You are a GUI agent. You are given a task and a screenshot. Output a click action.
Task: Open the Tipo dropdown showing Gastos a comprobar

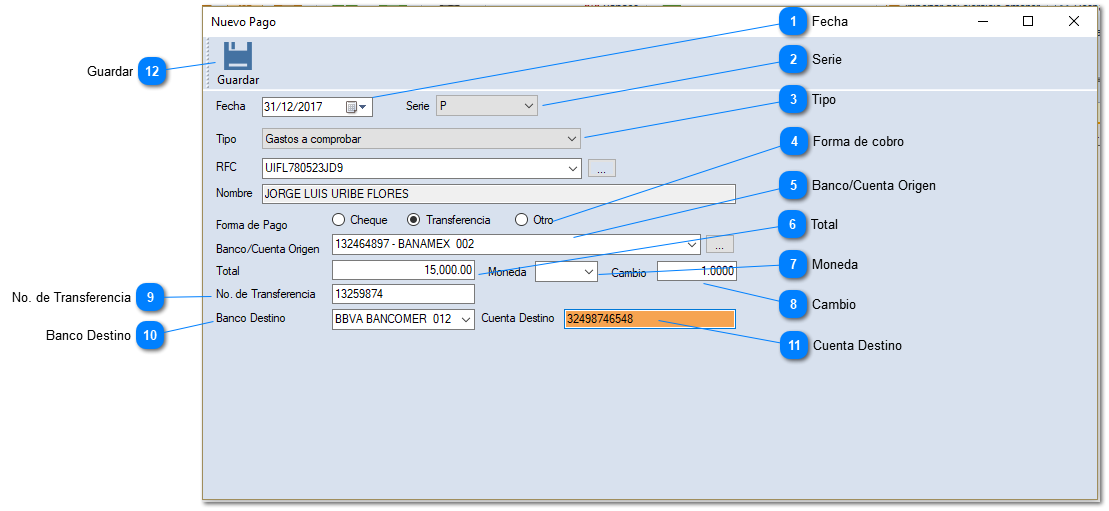point(572,139)
